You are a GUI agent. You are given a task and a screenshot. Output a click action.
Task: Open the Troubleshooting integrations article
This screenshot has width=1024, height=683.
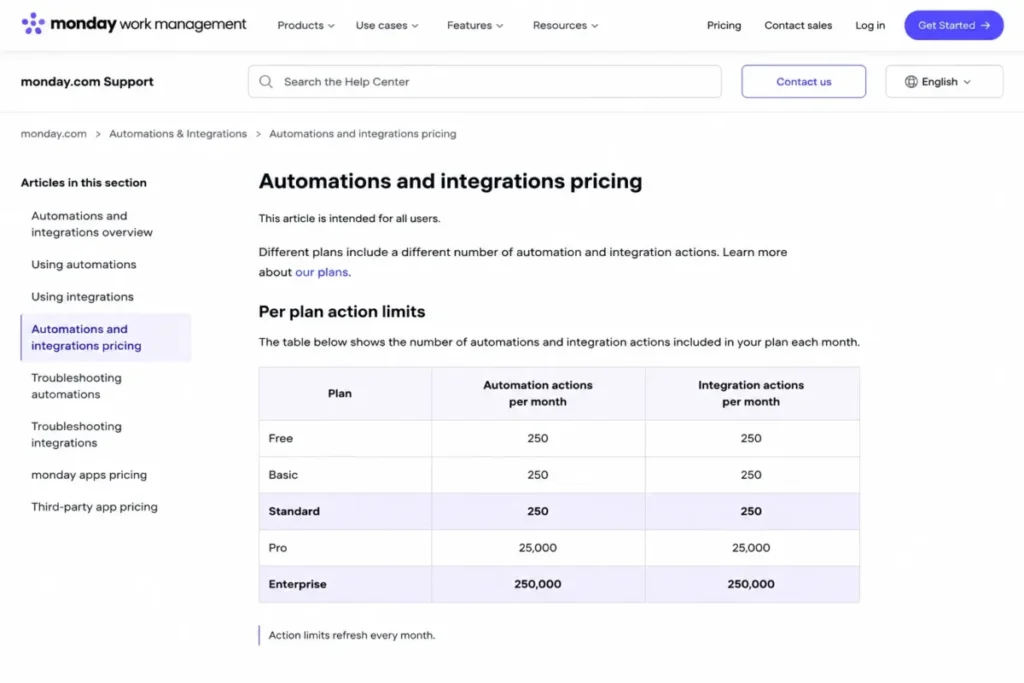pyautogui.click(x=76, y=434)
